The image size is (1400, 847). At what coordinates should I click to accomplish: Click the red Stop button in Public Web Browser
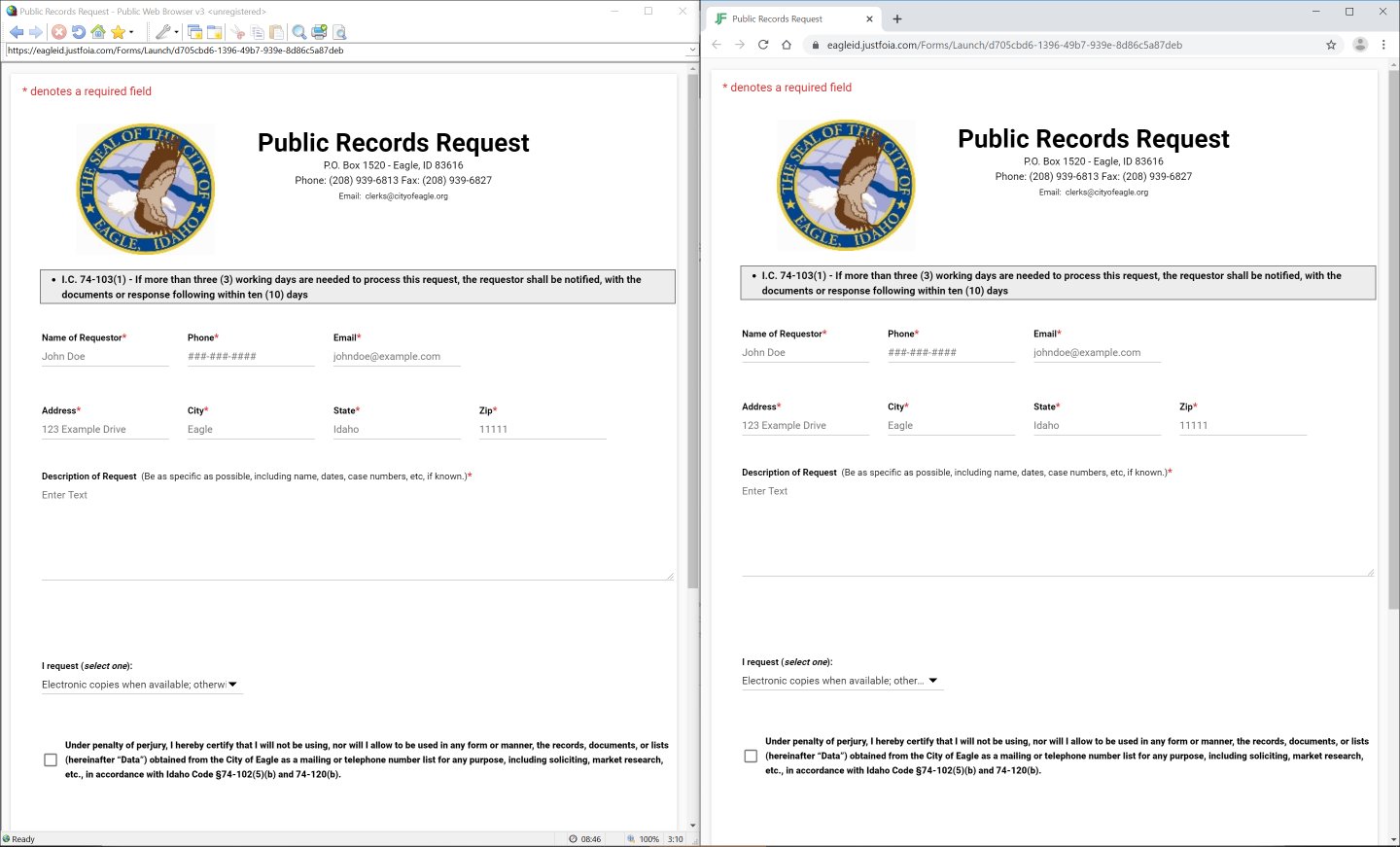tap(59, 32)
